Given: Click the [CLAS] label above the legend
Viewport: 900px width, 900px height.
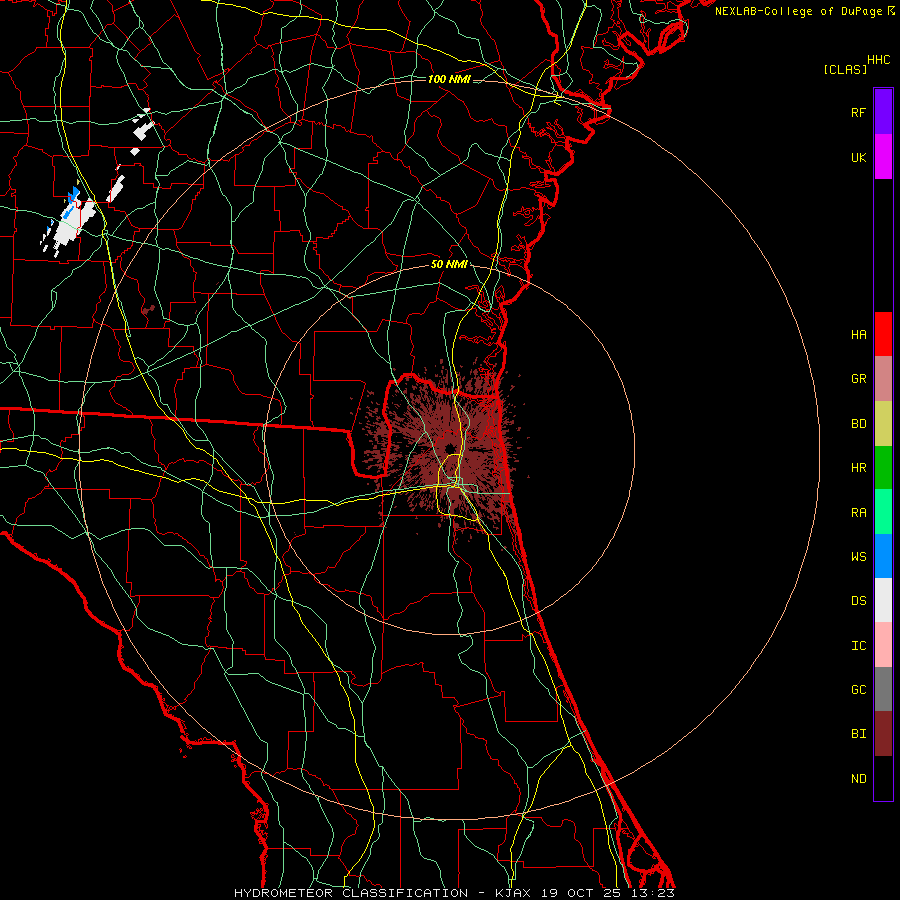Looking at the screenshot, I should click(845, 69).
